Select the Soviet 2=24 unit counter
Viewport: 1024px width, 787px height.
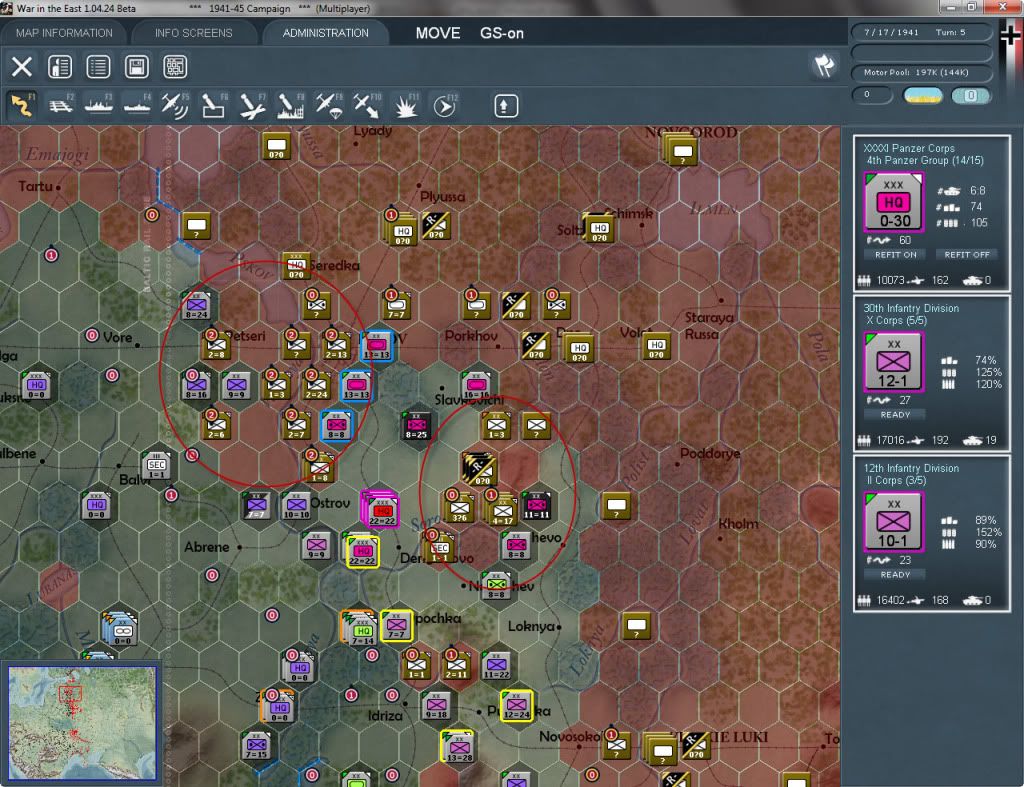point(317,387)
